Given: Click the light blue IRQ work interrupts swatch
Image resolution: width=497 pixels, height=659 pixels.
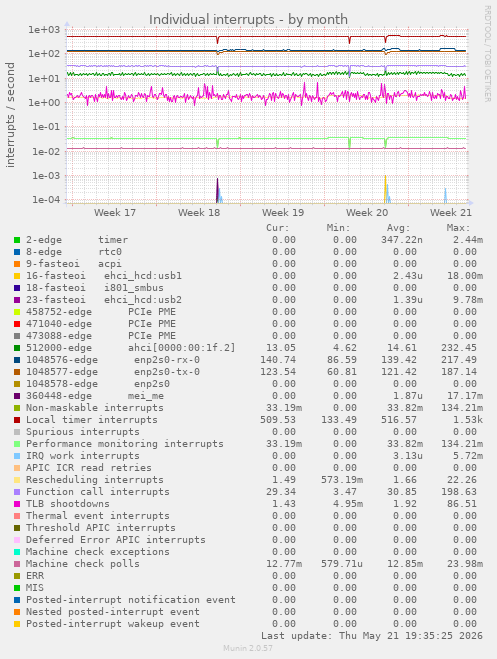Looking at the screenshot, I should point(17,456).
